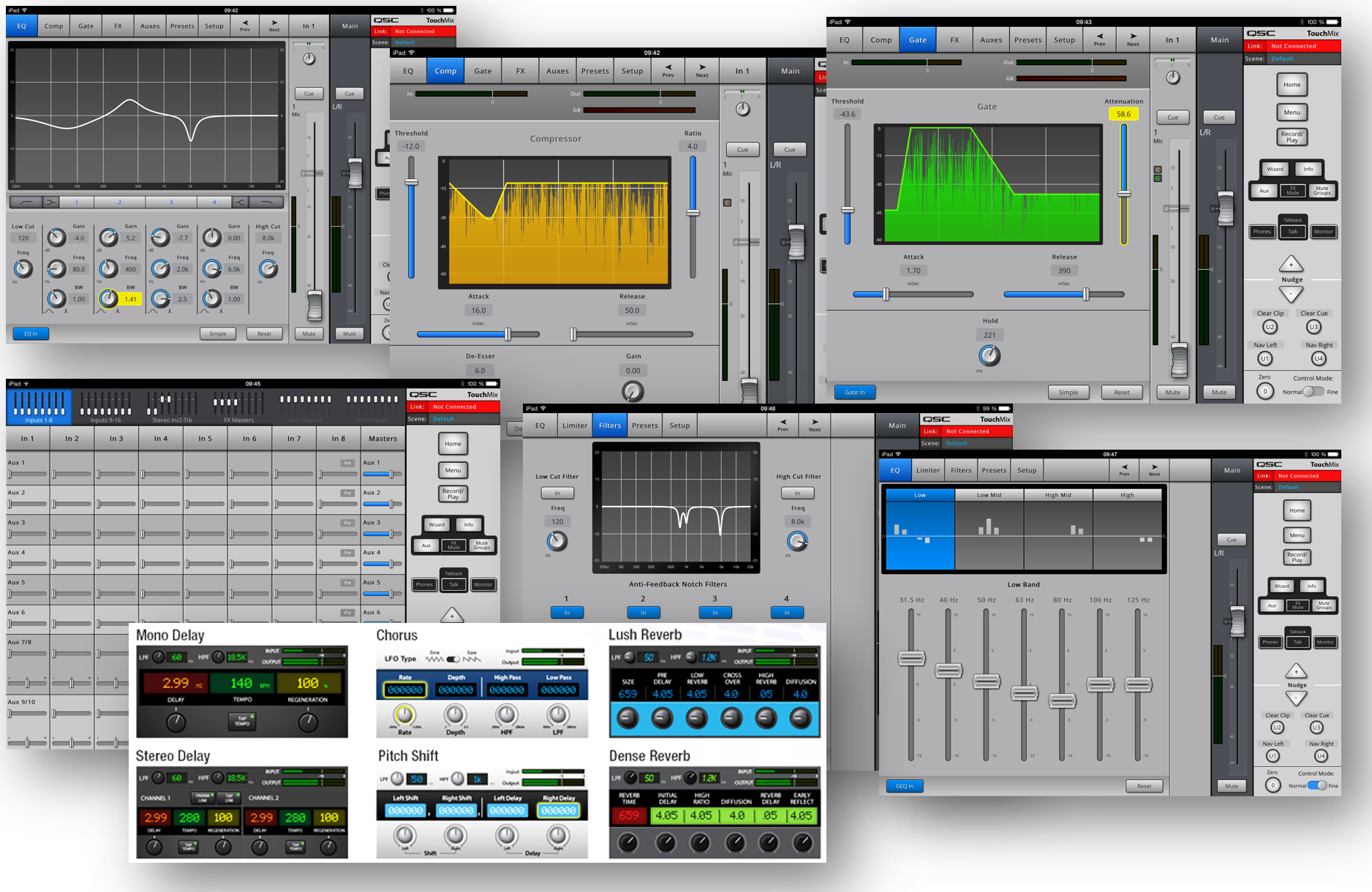This screenshot has height=892, width=1372.
Task: Toggle the Pre button in Aux 1 row
Action: pos(347,463)
